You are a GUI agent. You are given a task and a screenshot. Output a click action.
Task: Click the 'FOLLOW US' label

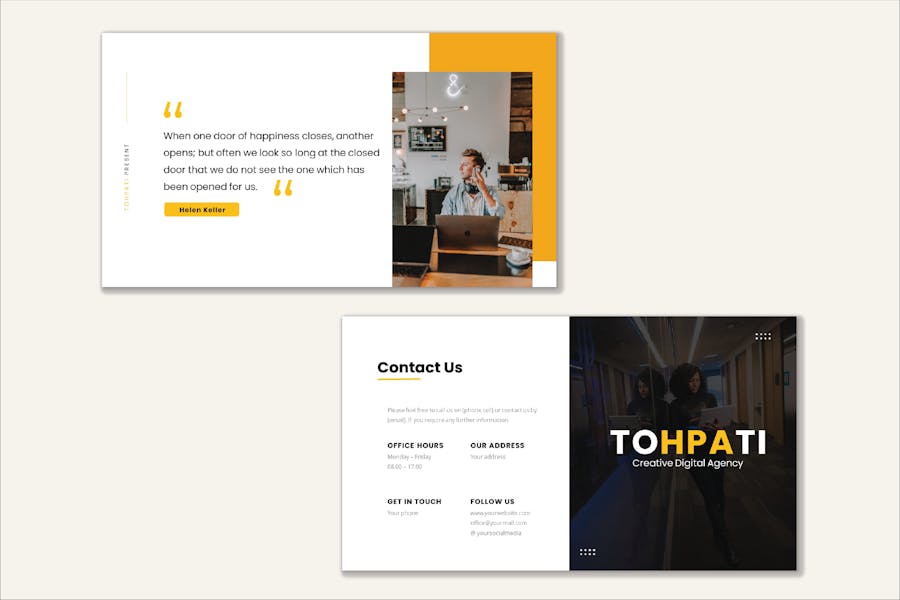[492, 502]
